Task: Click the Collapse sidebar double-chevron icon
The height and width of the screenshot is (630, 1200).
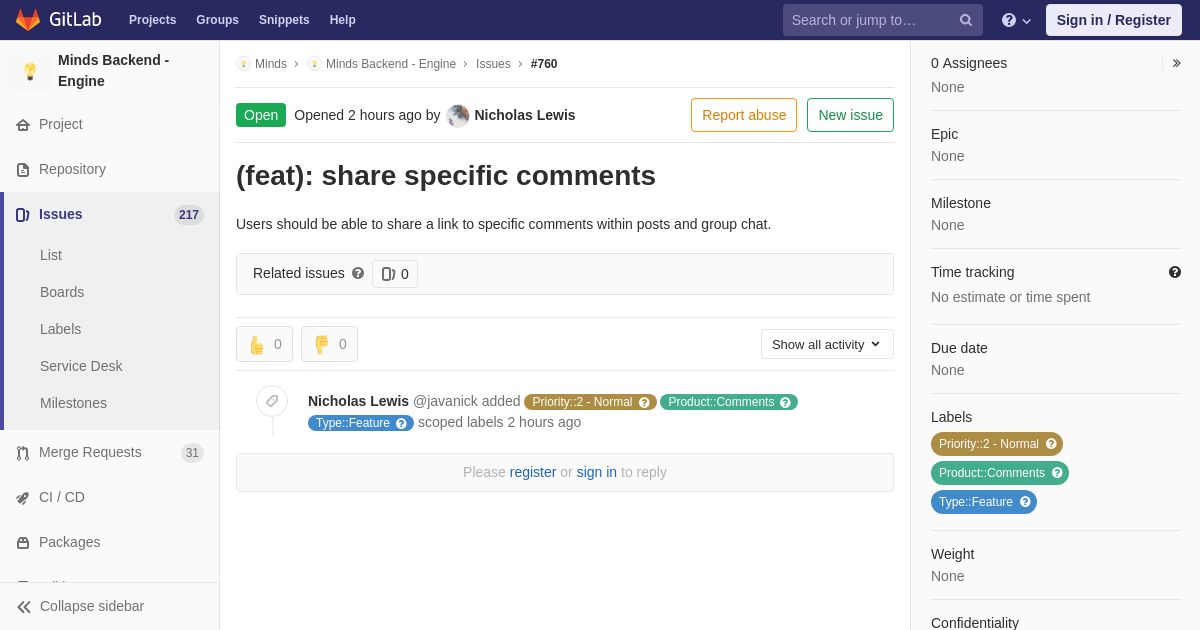Action: tap(24, 607)
